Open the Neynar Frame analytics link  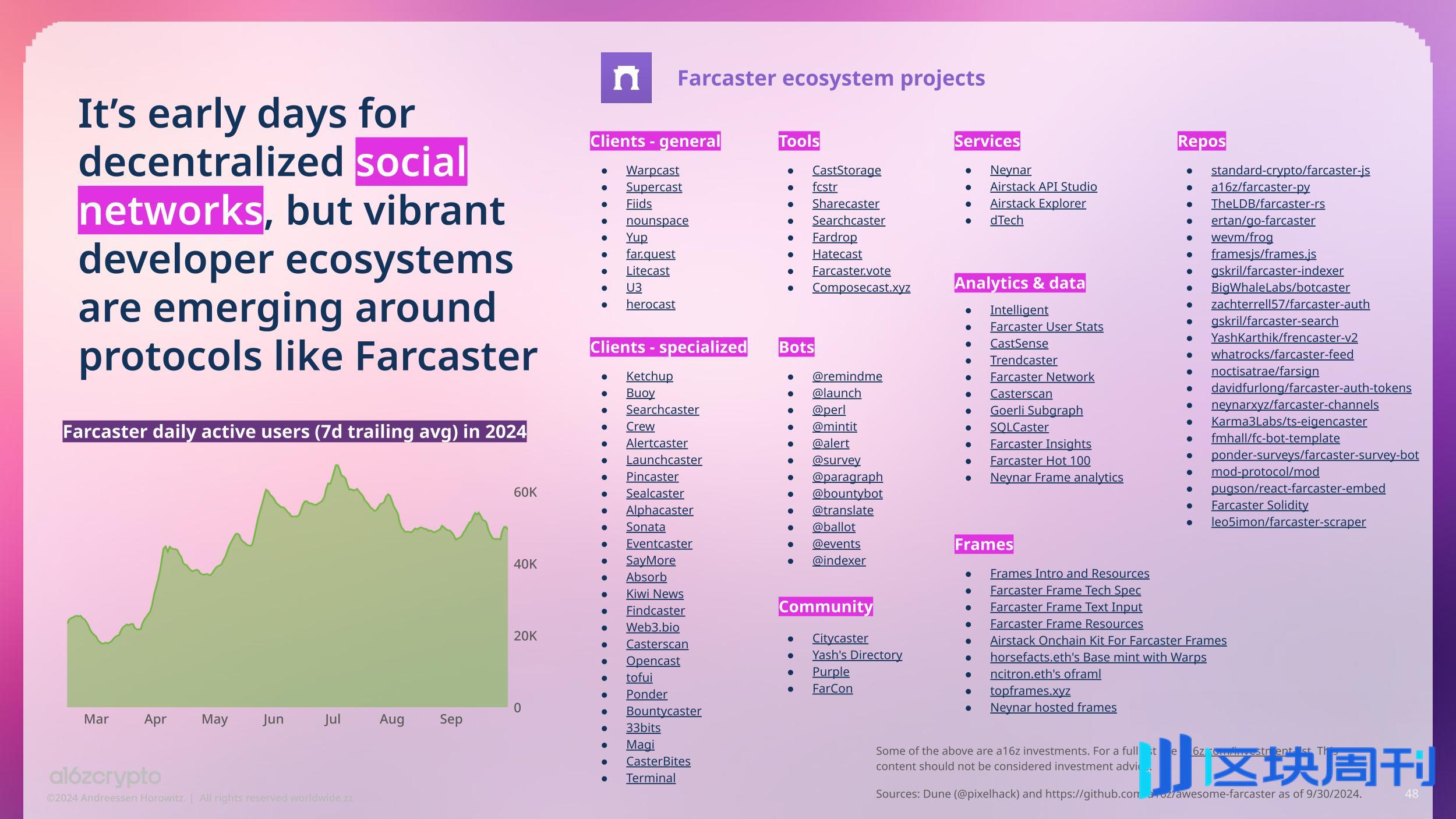pos(1056,478)
